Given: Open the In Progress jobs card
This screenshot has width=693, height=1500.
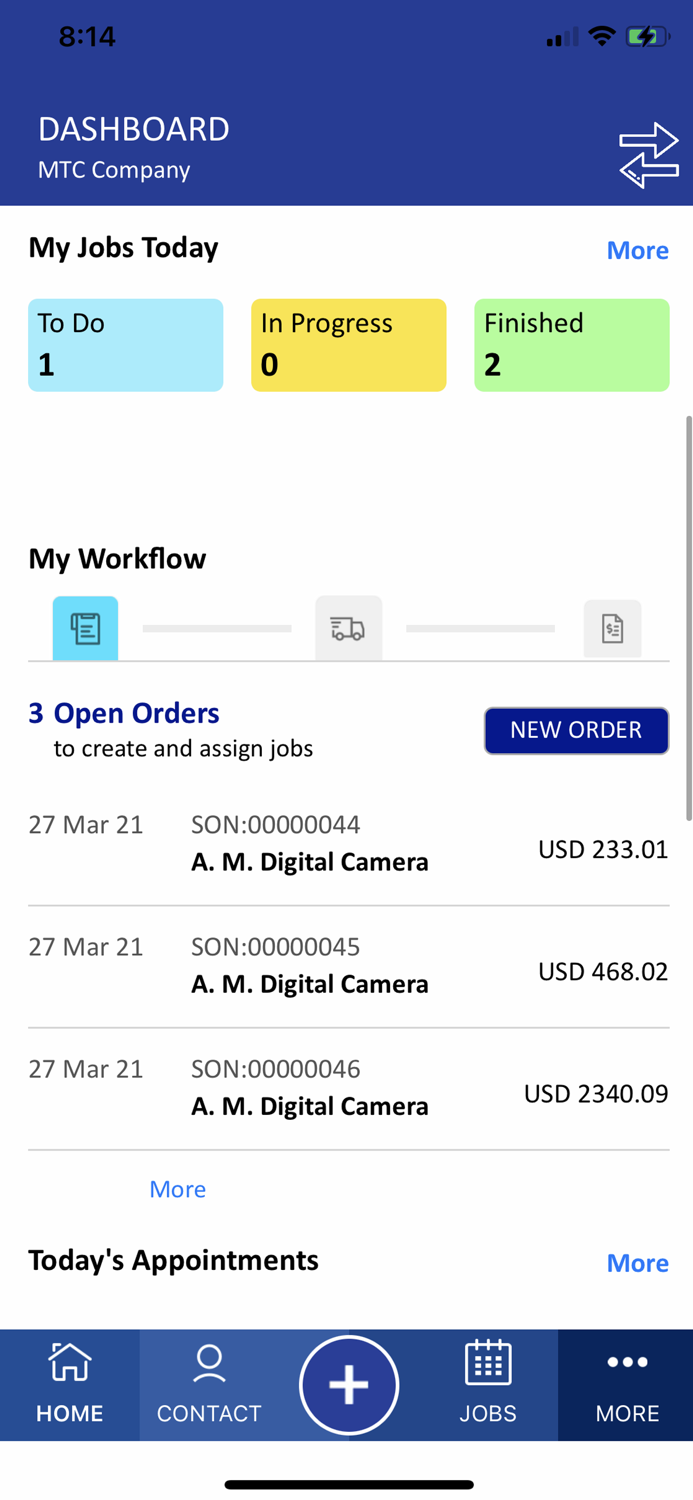Looking at the screenshot, I should [348, 345].
